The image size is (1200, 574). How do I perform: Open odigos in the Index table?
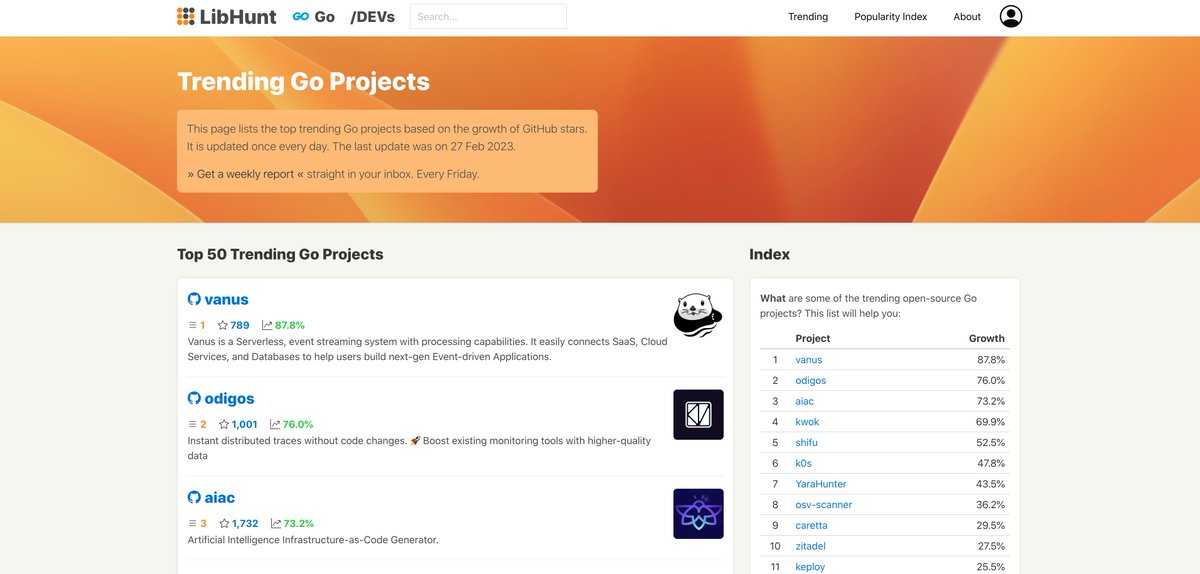coord(811,380)
